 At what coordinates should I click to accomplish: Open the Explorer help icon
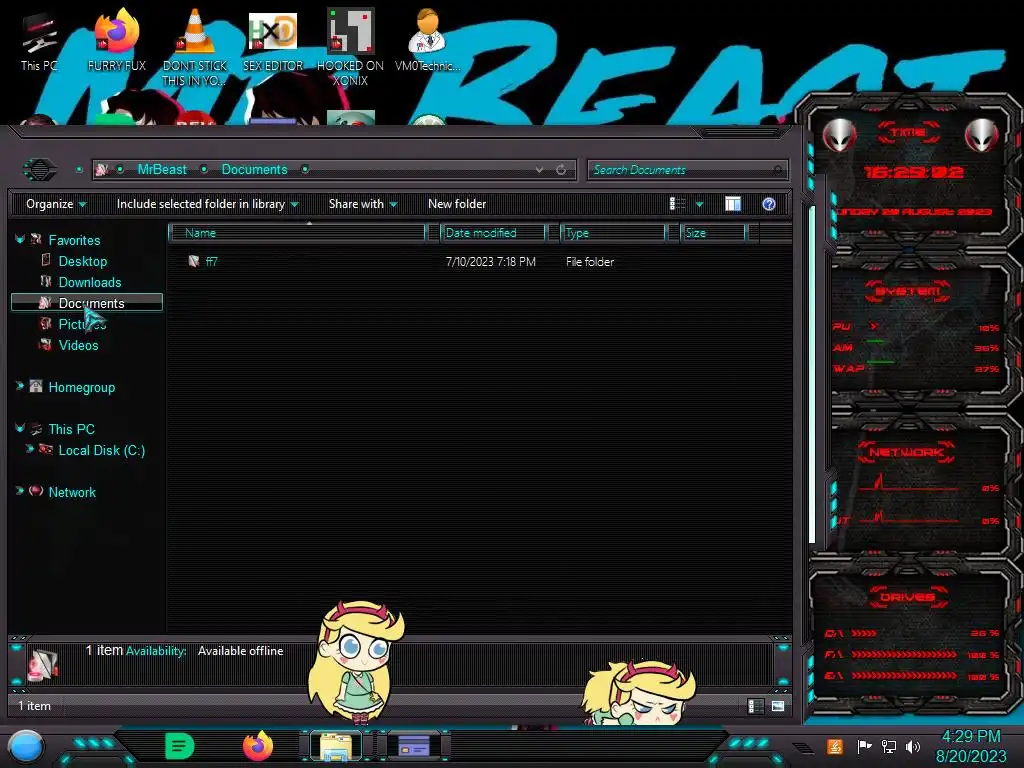769,204
